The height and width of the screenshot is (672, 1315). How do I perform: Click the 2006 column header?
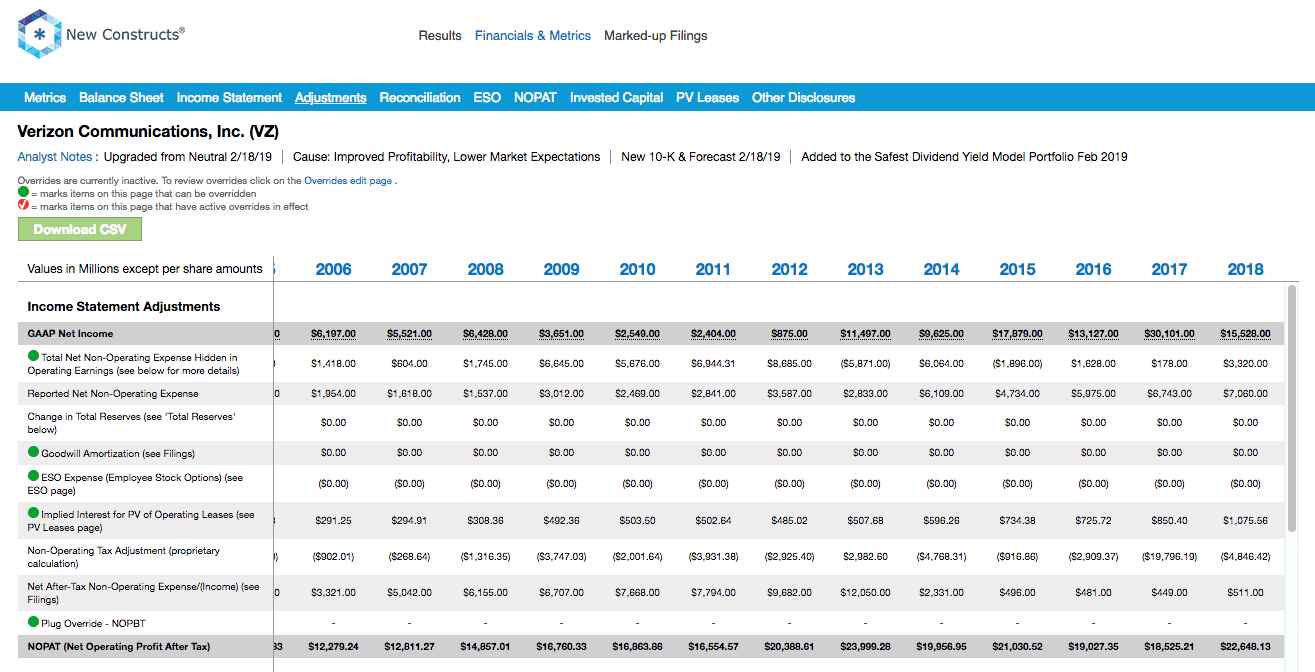pos(333,269)
